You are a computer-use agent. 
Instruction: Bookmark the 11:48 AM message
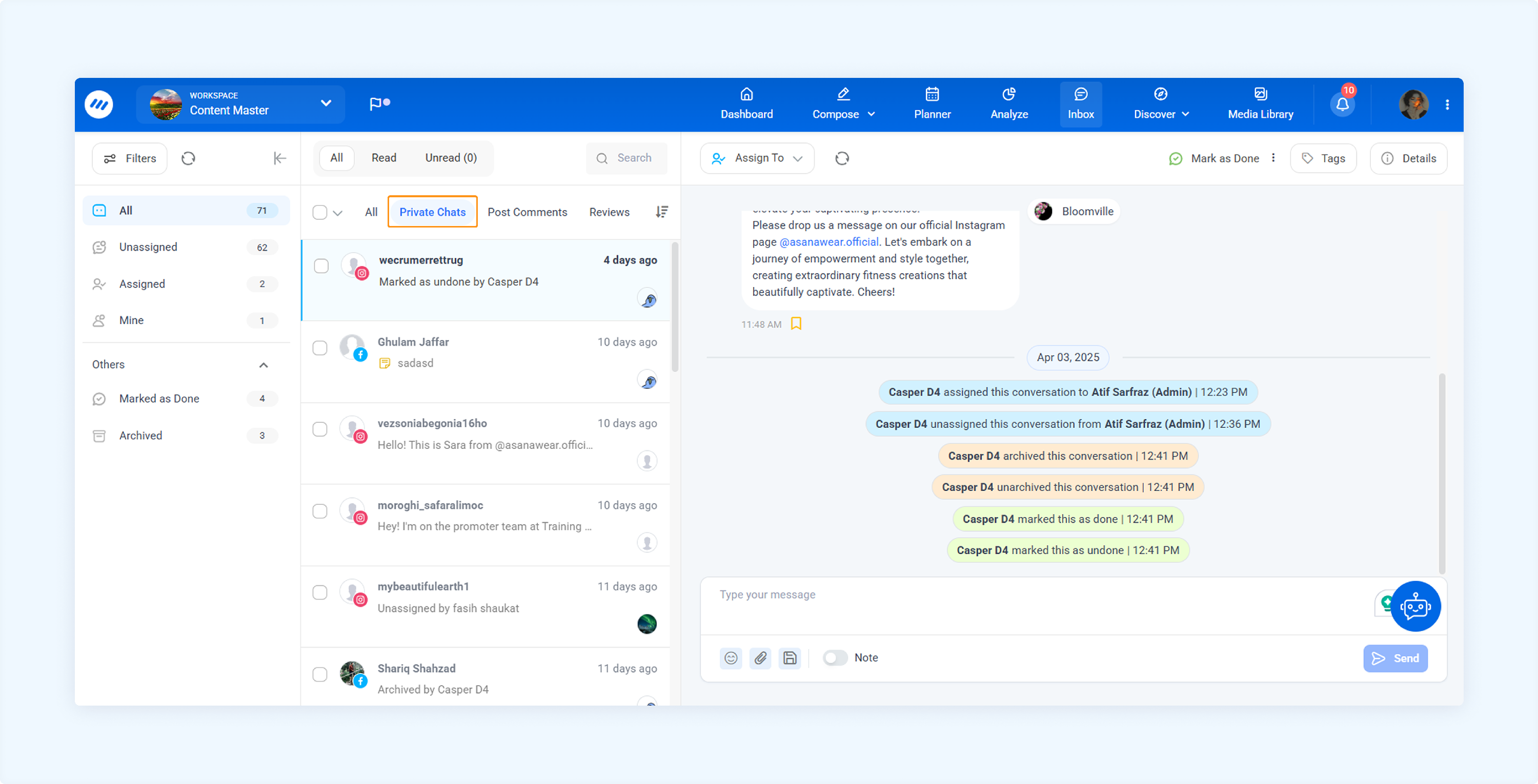[796, 323]
